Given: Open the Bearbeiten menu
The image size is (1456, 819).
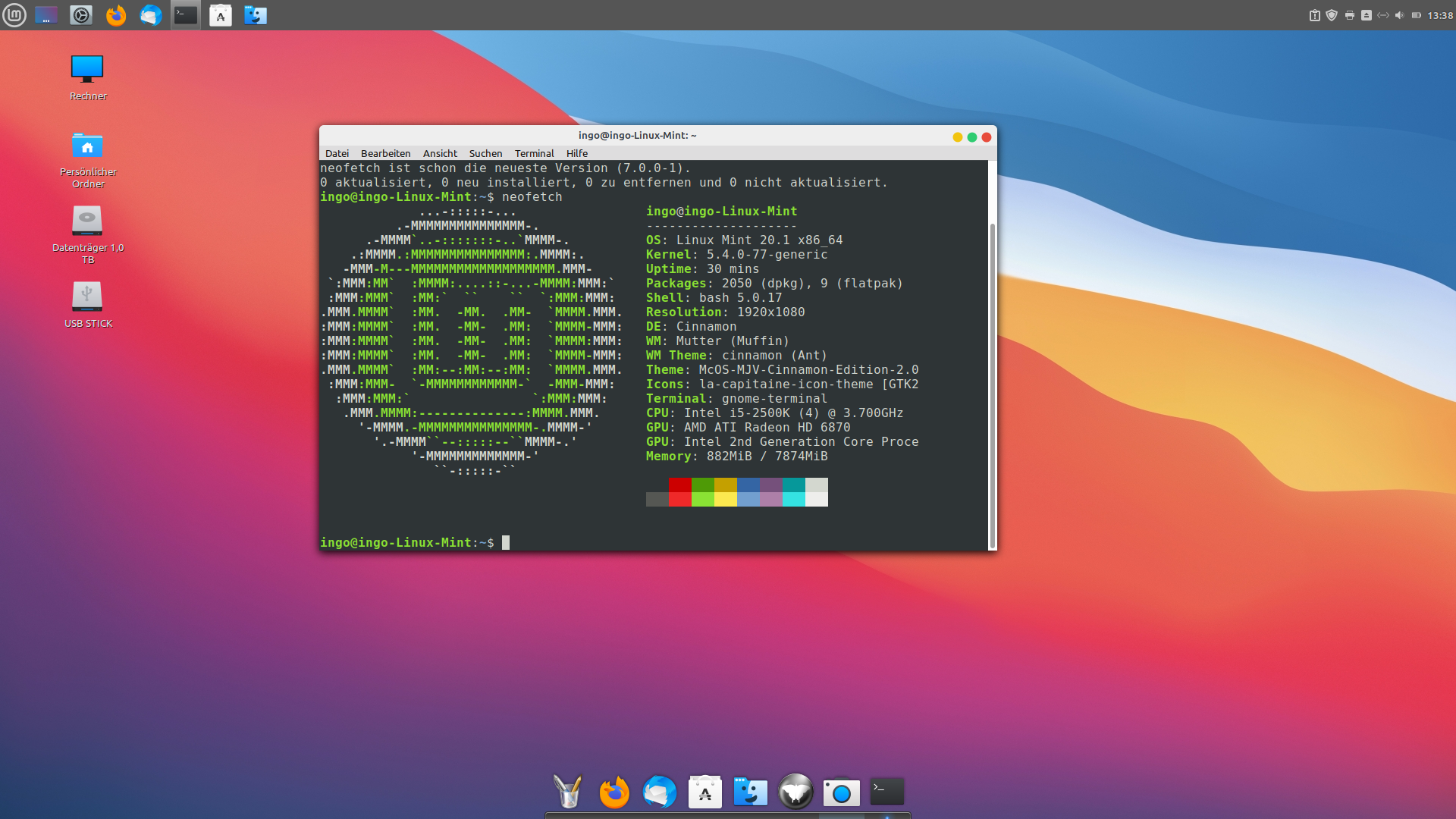Looking at the screenshot, I should point(385,153).
